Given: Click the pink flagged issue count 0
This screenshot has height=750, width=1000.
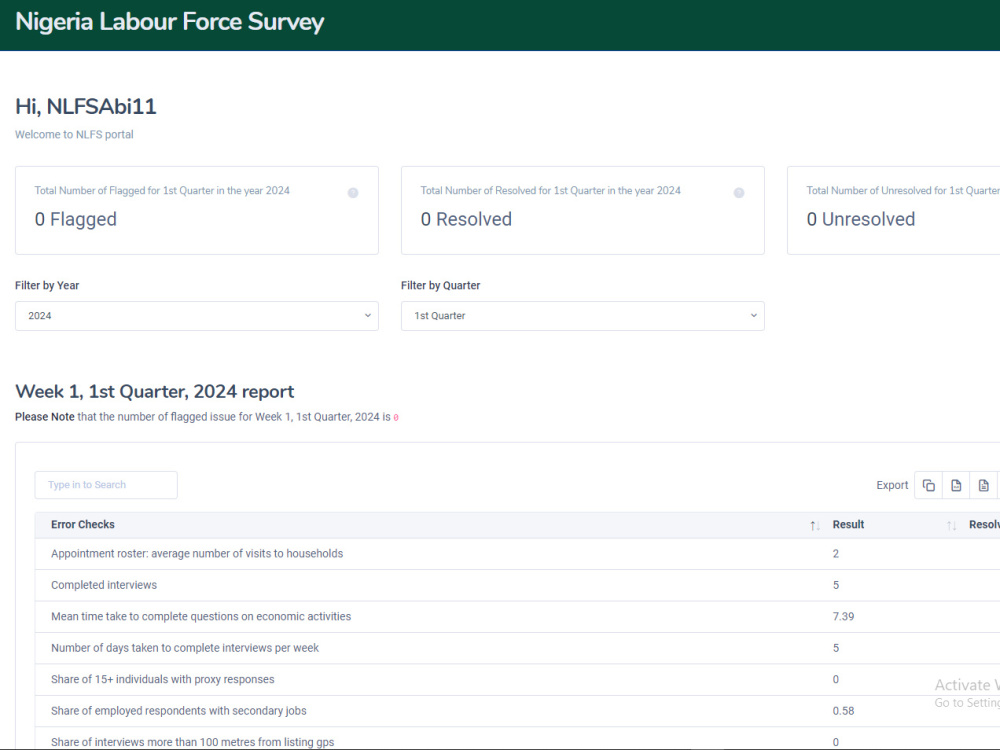Looking at the screenshot, I should [396, 417].
